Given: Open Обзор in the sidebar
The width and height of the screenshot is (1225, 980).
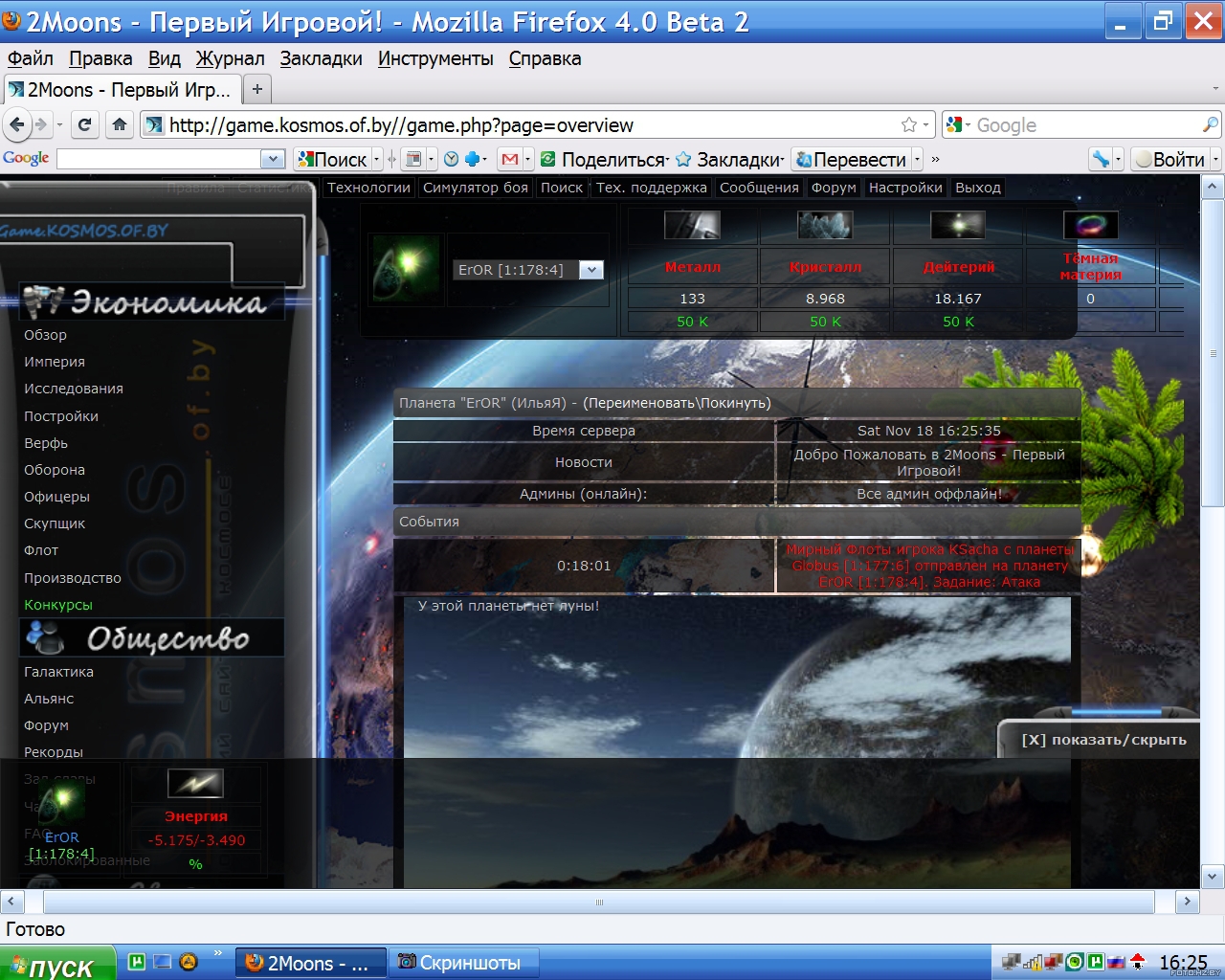Looking at the screenshot, I should (x=45, y=335).
